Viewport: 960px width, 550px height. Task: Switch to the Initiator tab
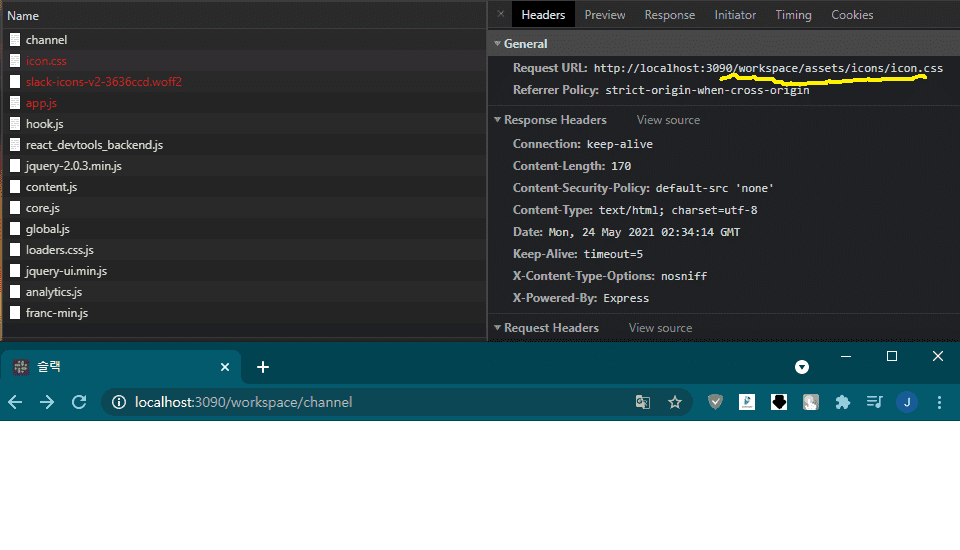[735, 15]
